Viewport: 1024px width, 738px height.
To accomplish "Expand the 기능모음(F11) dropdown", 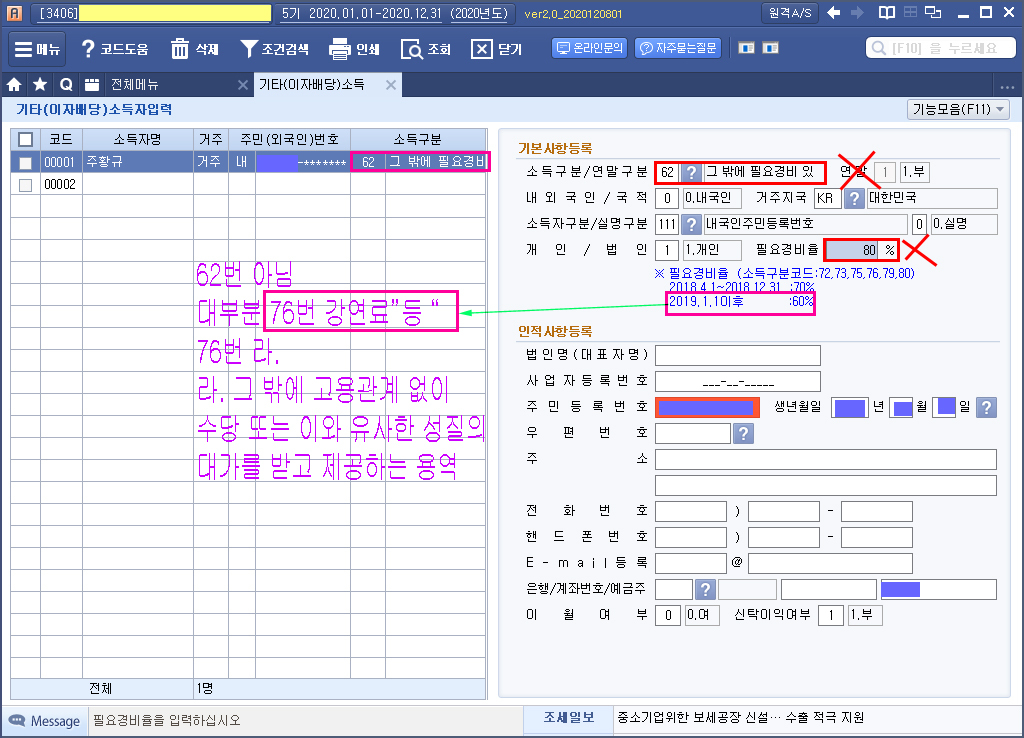I will point(958,109).
